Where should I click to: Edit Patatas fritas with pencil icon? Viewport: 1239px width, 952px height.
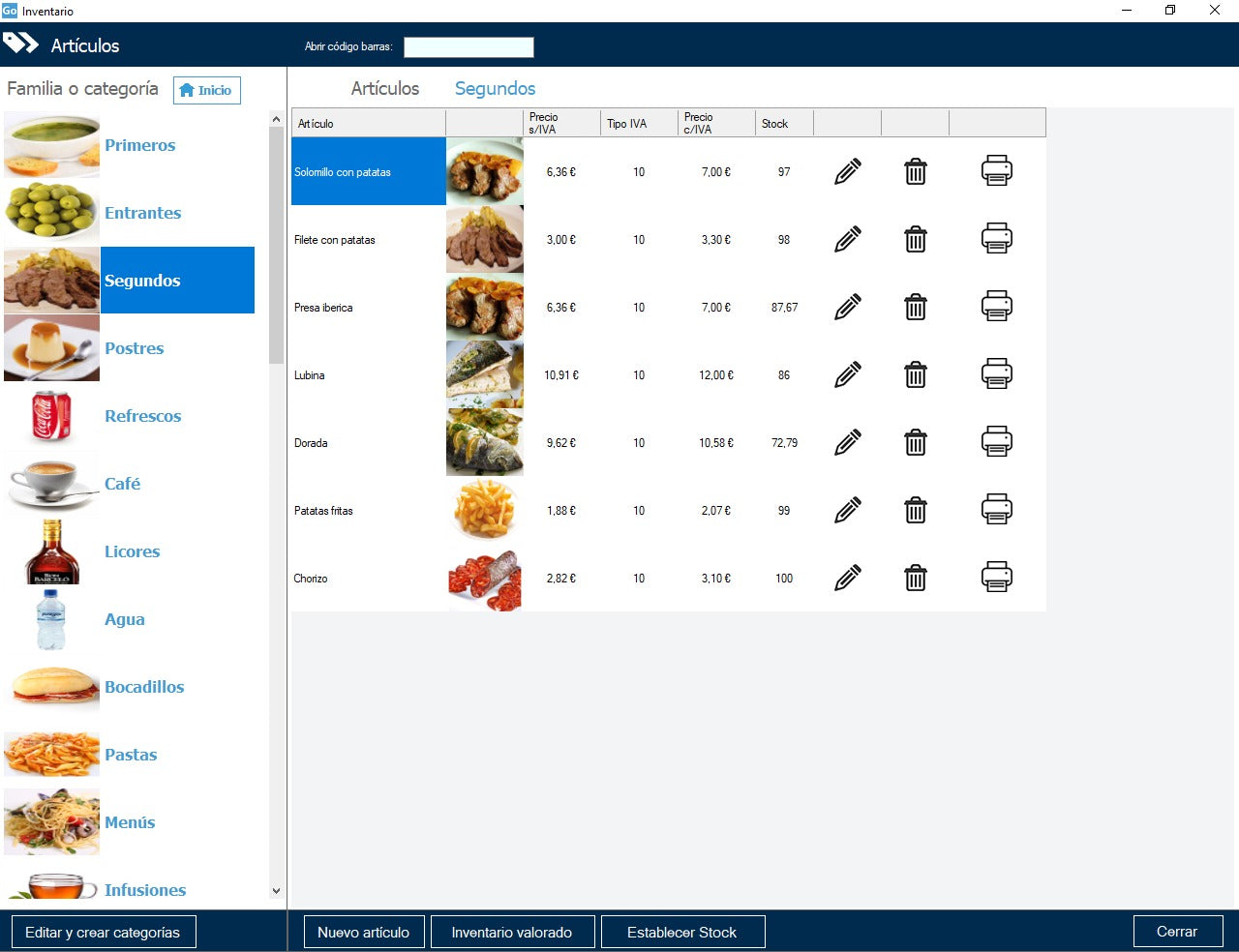pyautogui.click(x=847, y=510)
